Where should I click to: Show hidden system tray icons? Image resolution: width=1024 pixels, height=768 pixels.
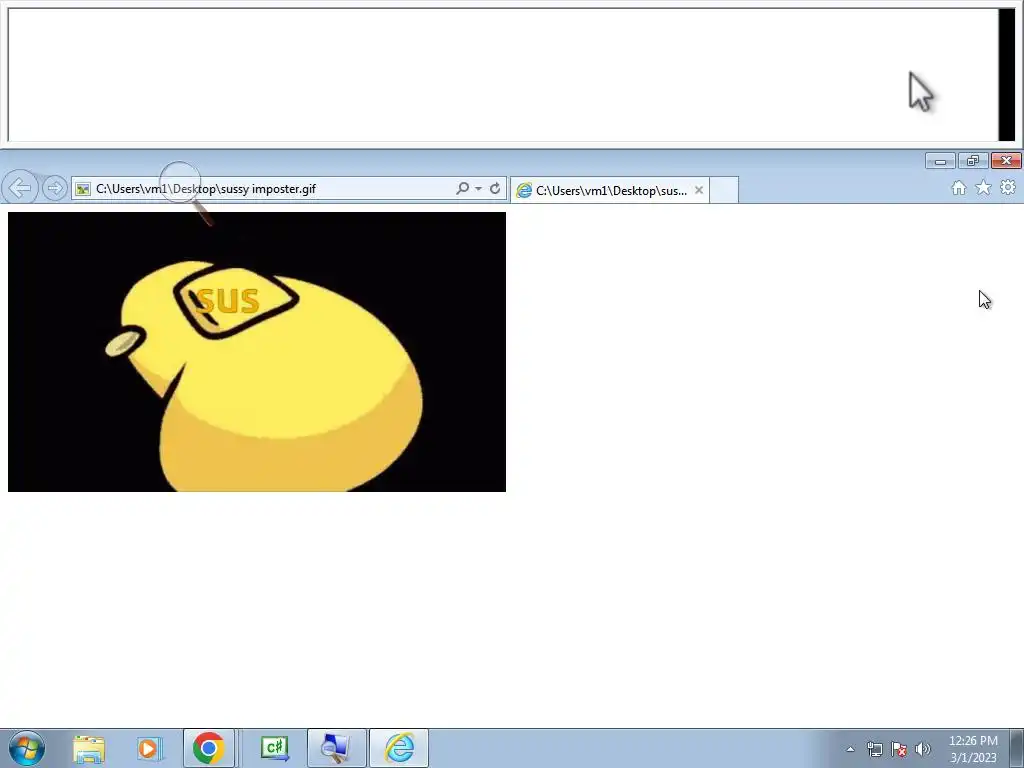(x=850, y=749)
